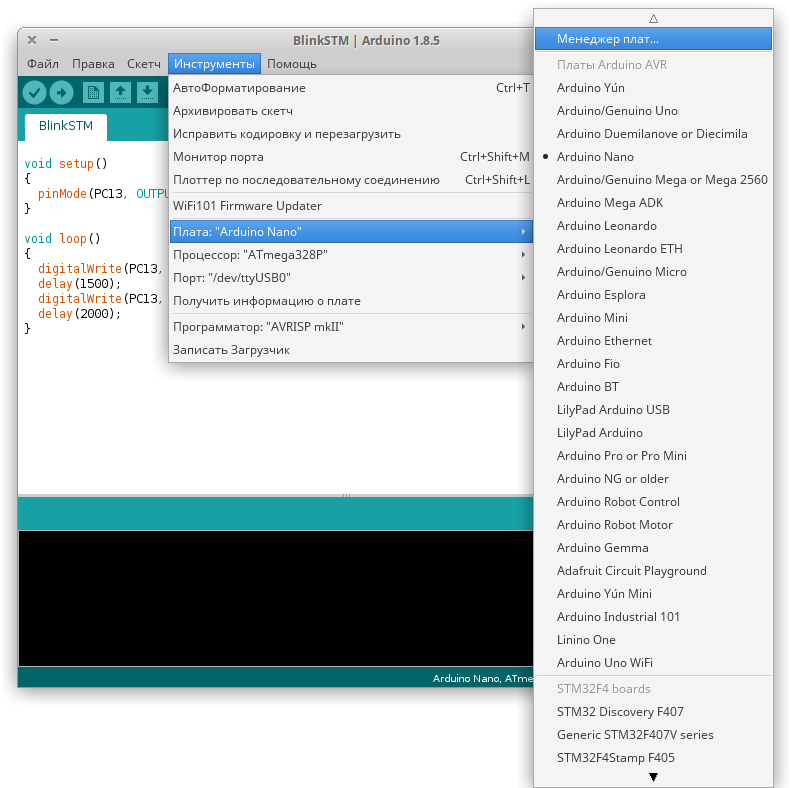Choose Исправить кодировку и перезагрузить
The image size is (792, 788).
351,134
